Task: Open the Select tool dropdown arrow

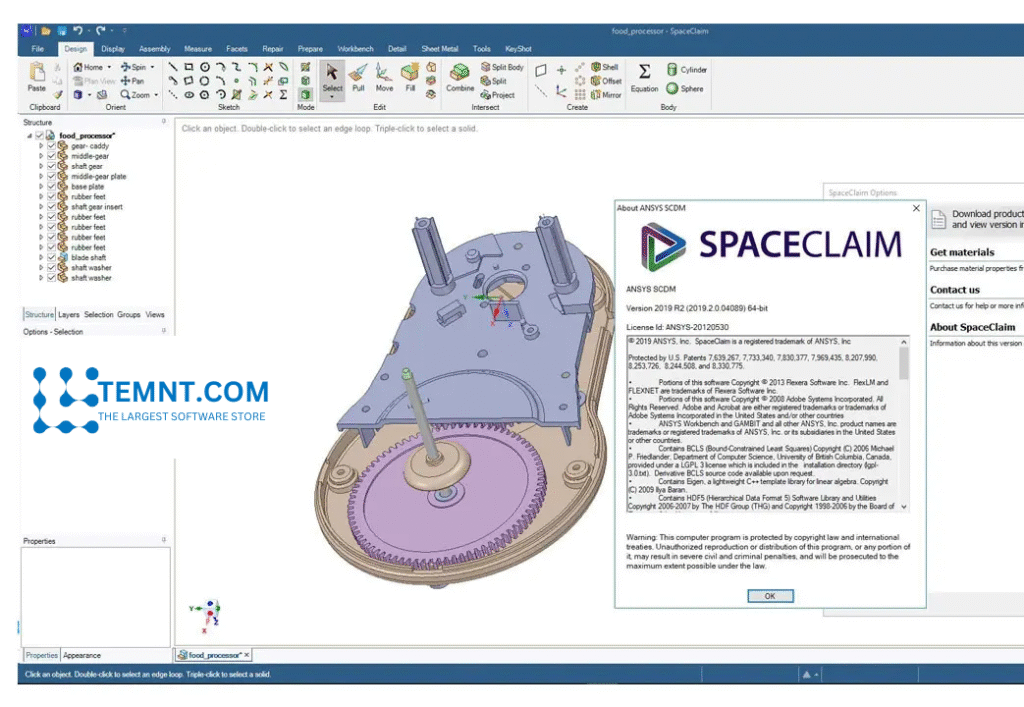Action: click(332, 97)
